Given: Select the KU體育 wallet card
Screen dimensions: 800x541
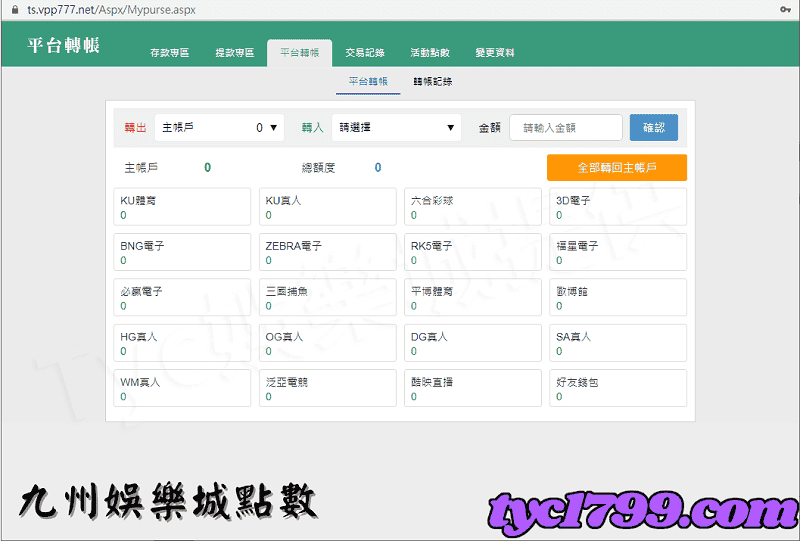Looking at the screenshot, I should coord(182,207).
